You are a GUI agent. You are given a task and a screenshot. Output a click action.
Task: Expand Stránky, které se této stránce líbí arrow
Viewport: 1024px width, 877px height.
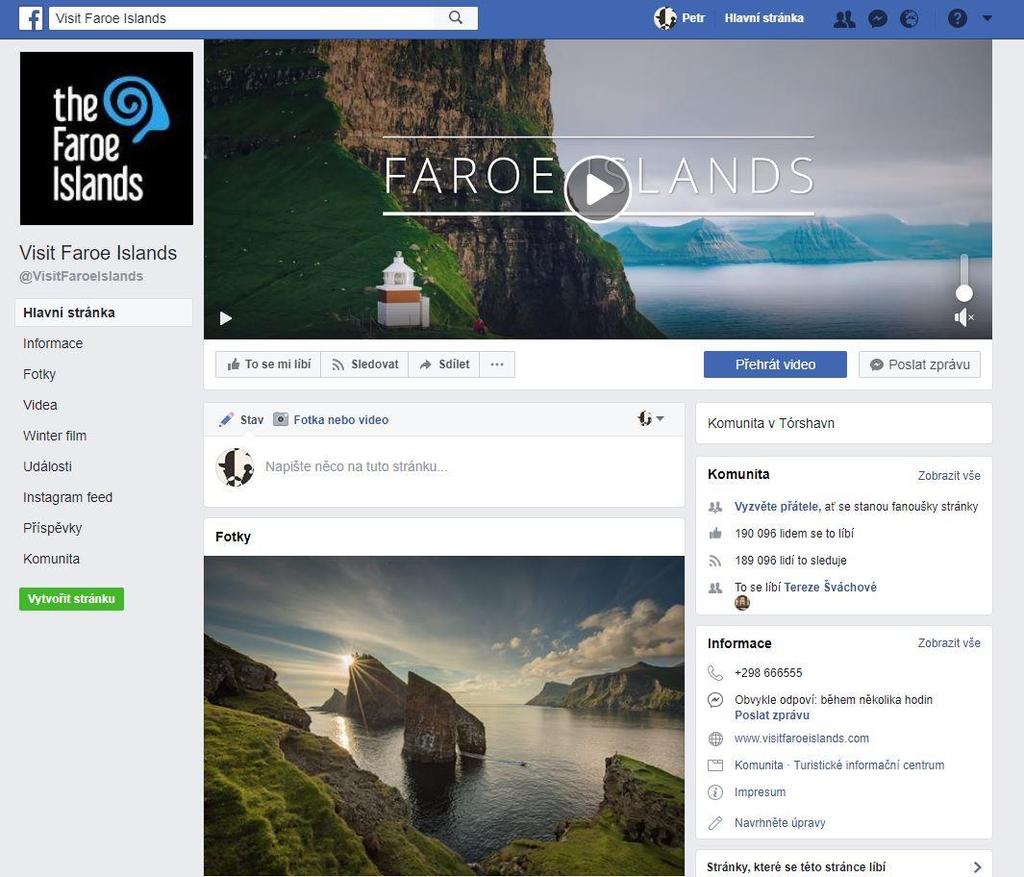(977, 867)
